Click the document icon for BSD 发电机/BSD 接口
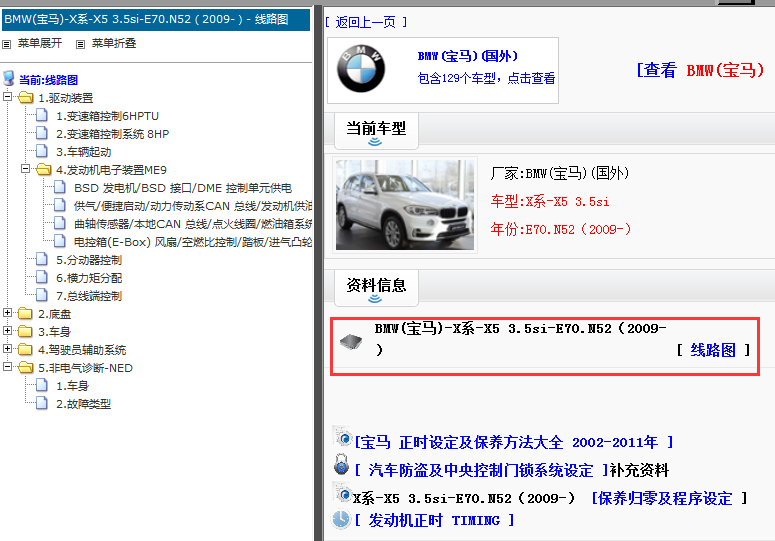This screenshot has height=541, width=775. (x=60, y=187)
